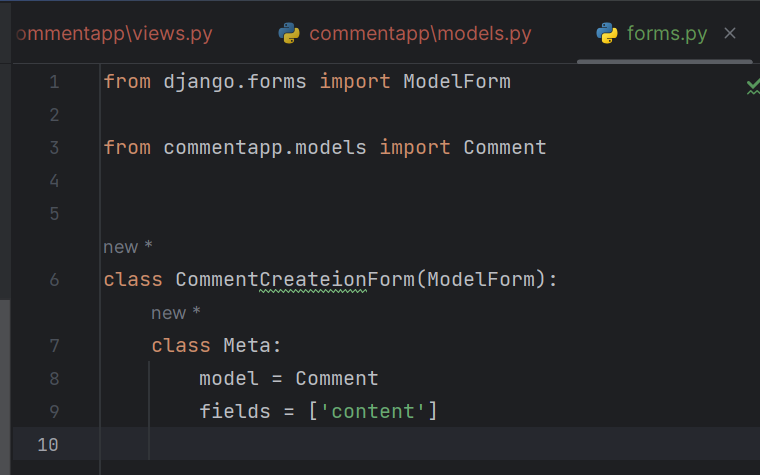The width and height of the screenshot is (760, 475).
Task: Click the Python icon on forms.py tab
Action: 607,33
